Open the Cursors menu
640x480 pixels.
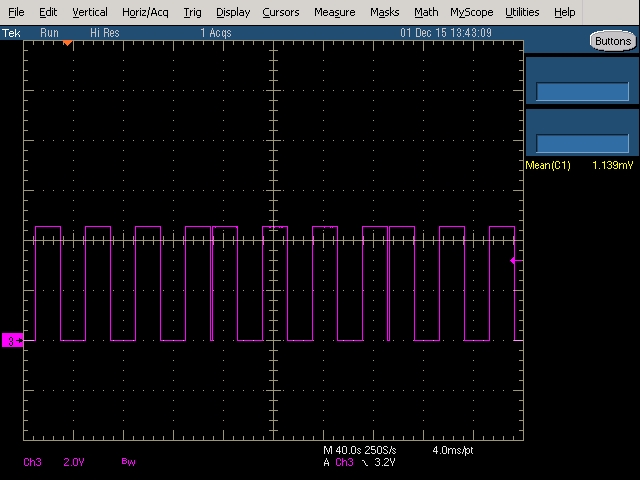[281, 12]
